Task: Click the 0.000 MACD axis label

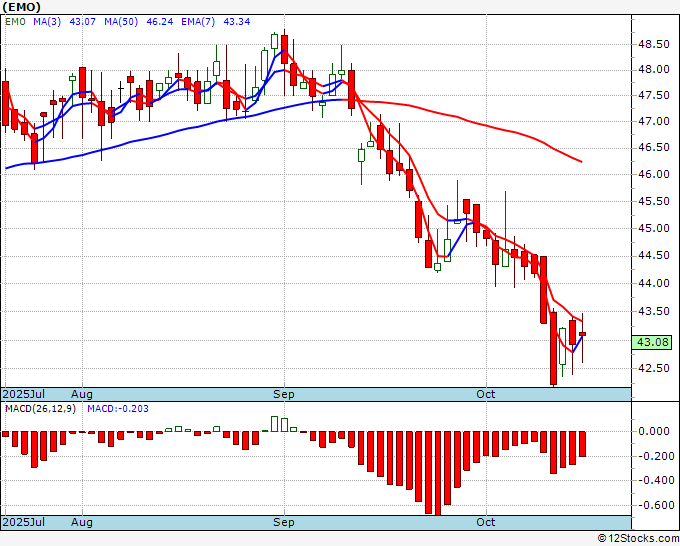Action: click(x=654, y=431)
